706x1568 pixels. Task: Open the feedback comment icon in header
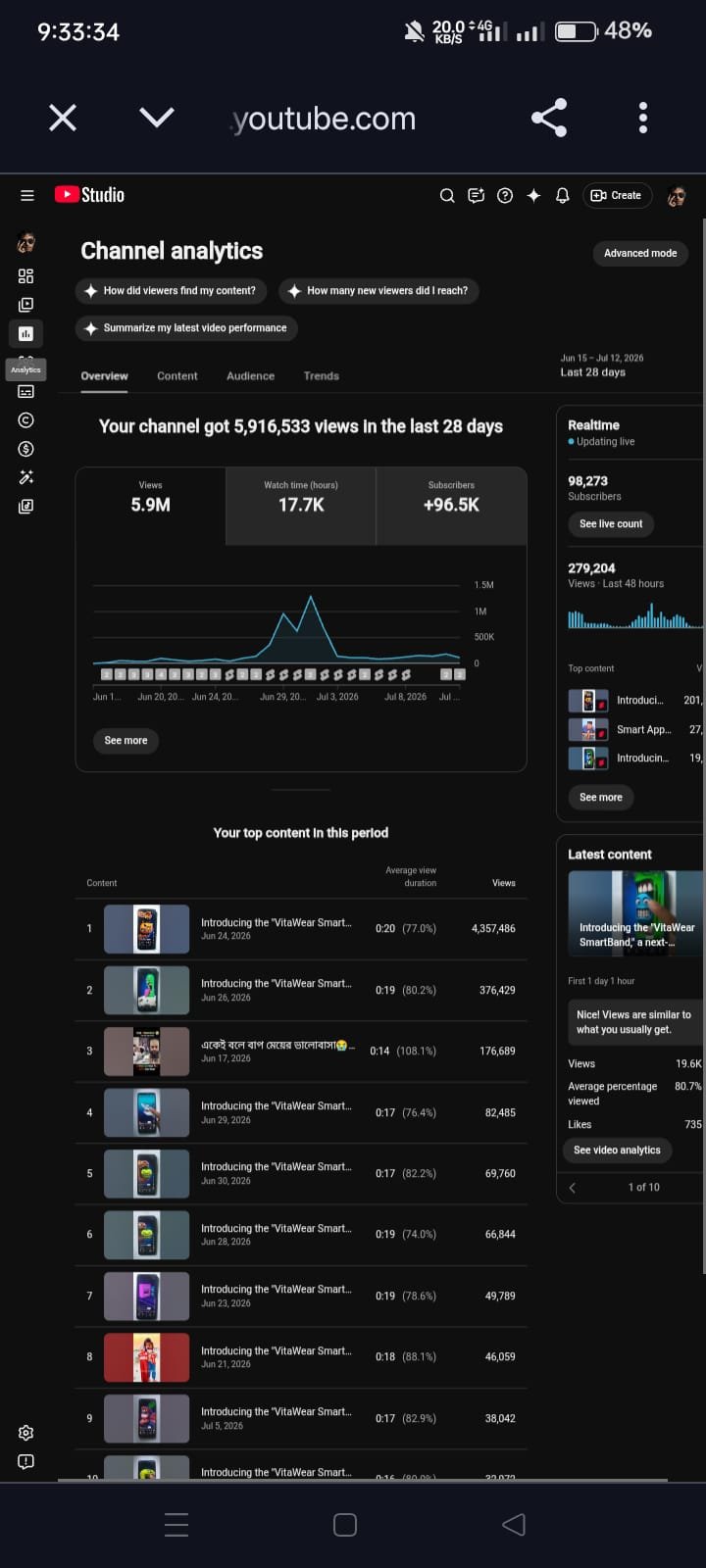(476, 195)
